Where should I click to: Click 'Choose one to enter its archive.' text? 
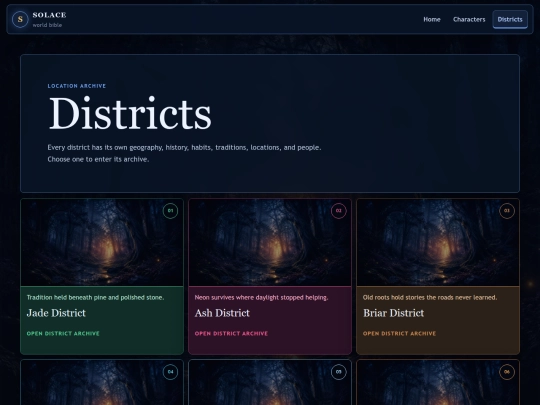pos(98,159)
